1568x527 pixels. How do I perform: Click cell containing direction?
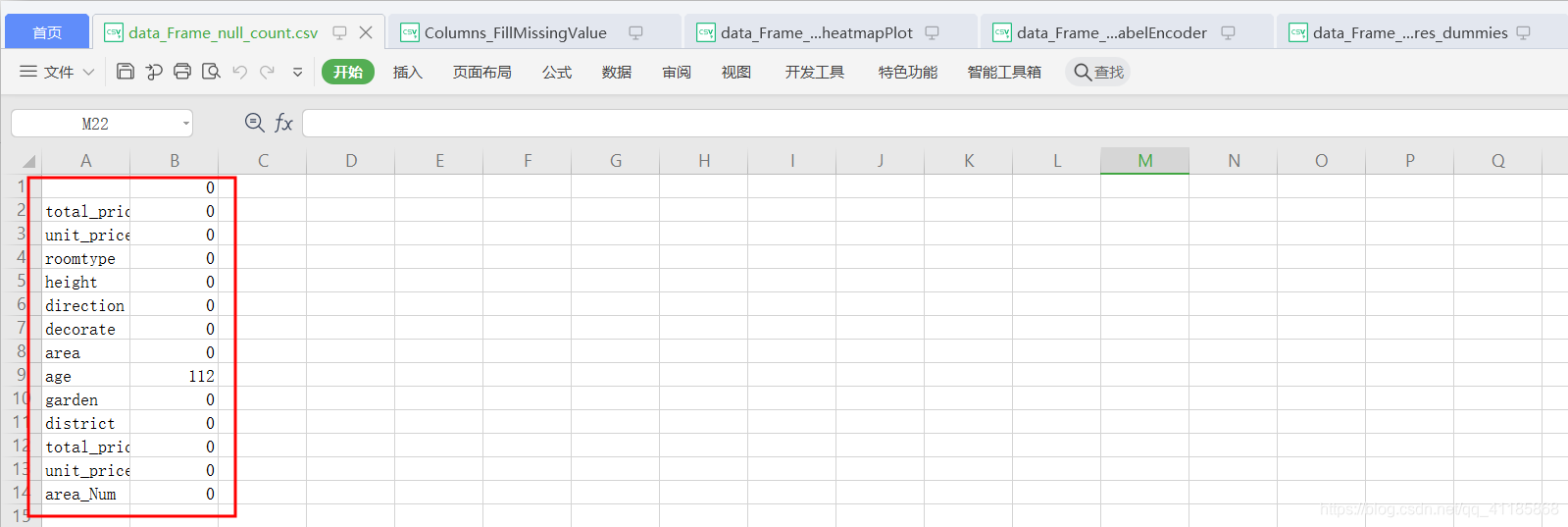[86, 305]
